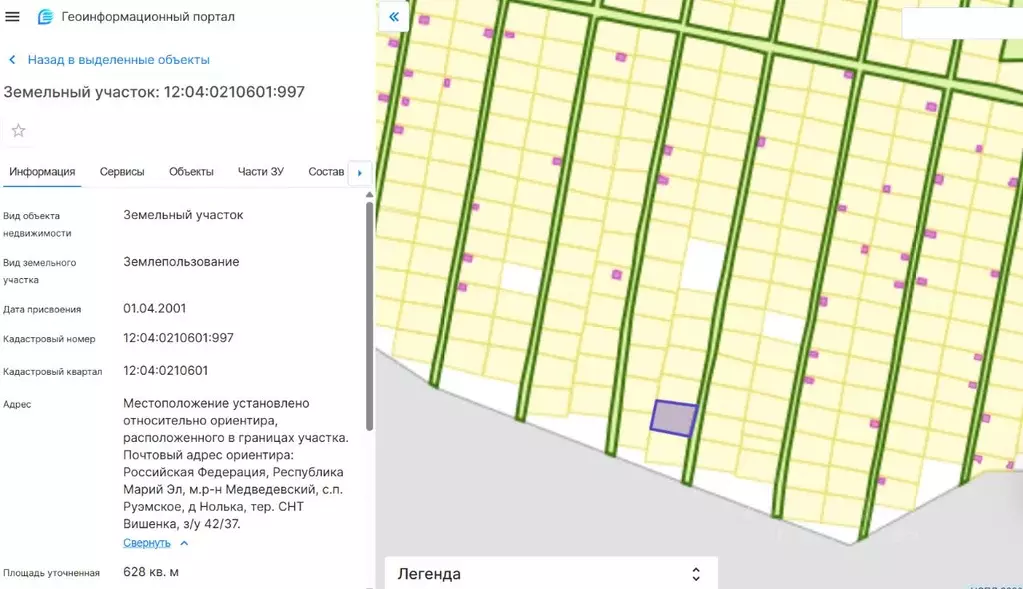
Task: Open the Состав tab
Action: pyautogui.click(x=326, y=172)
